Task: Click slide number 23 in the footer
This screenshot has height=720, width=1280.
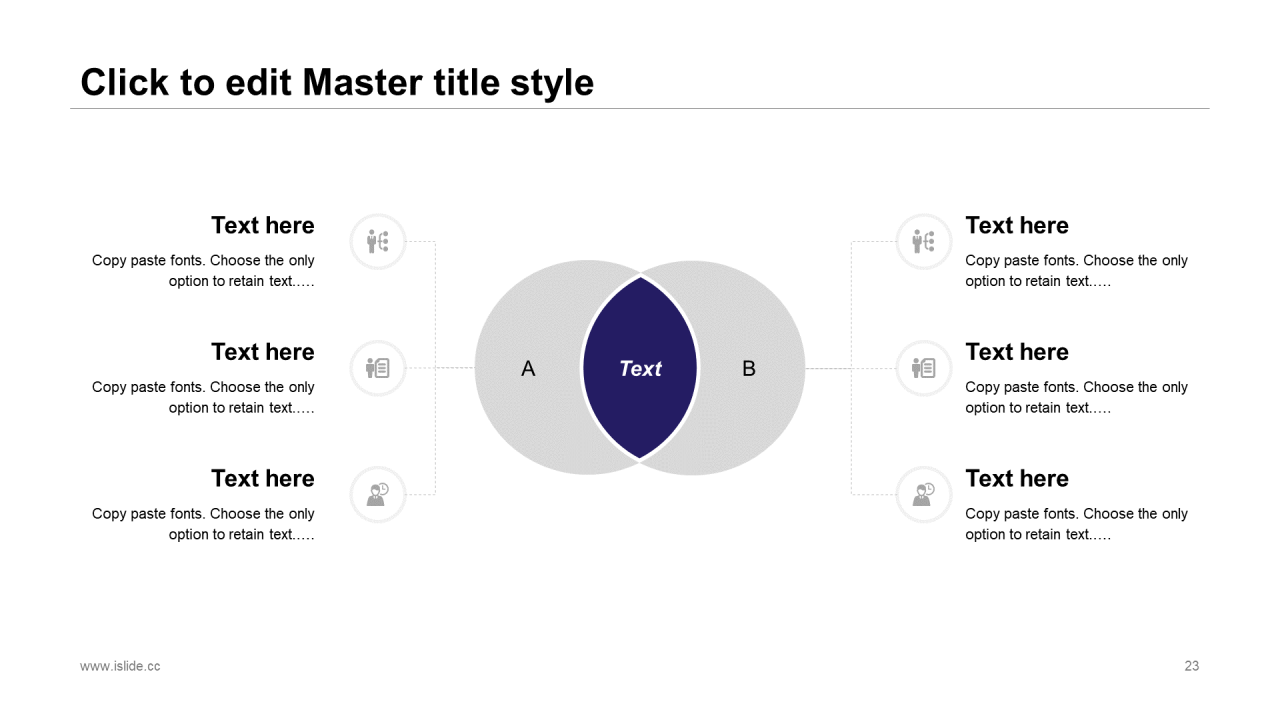Action: [x=1191, y=666]
